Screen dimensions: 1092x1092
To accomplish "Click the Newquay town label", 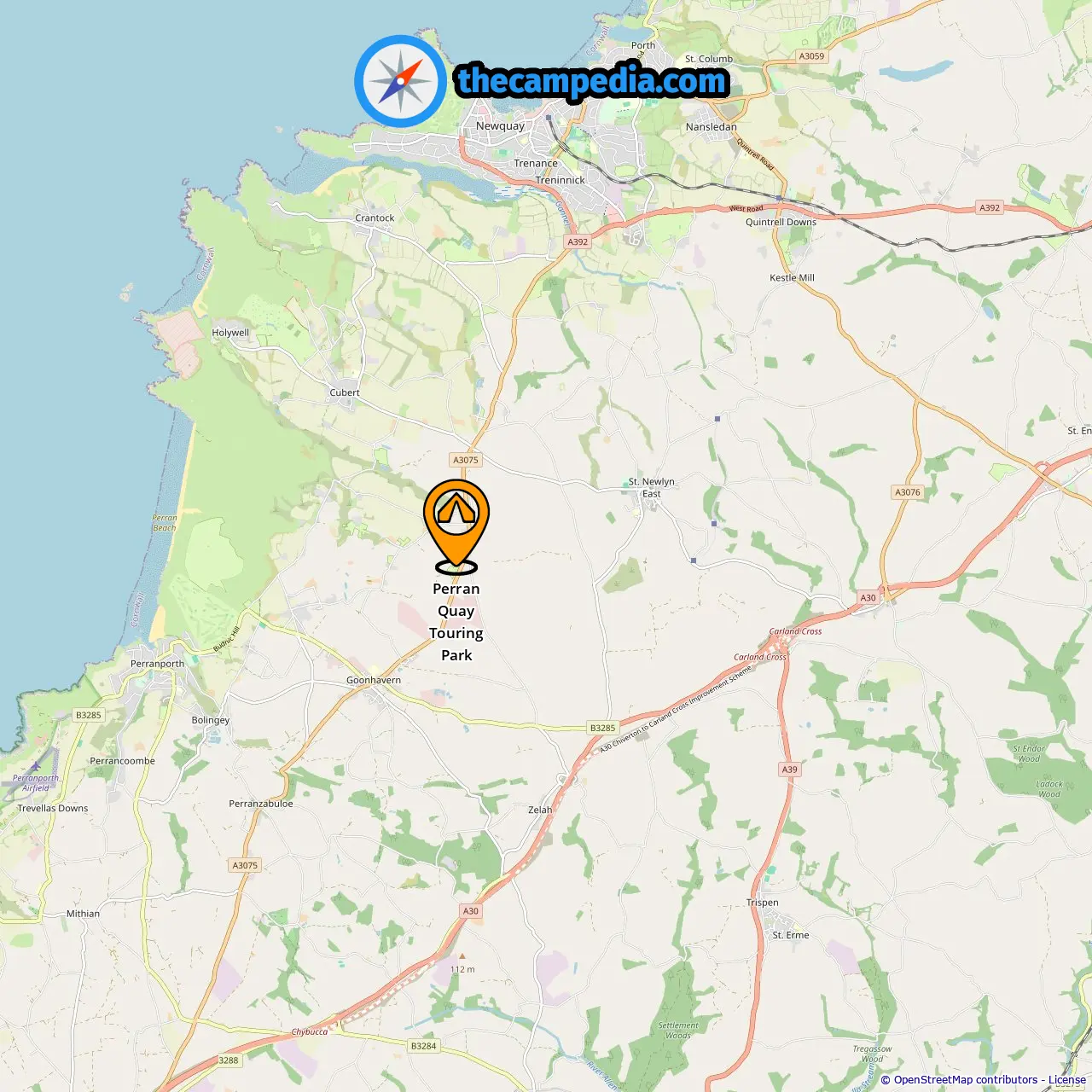I will point(501,125).
